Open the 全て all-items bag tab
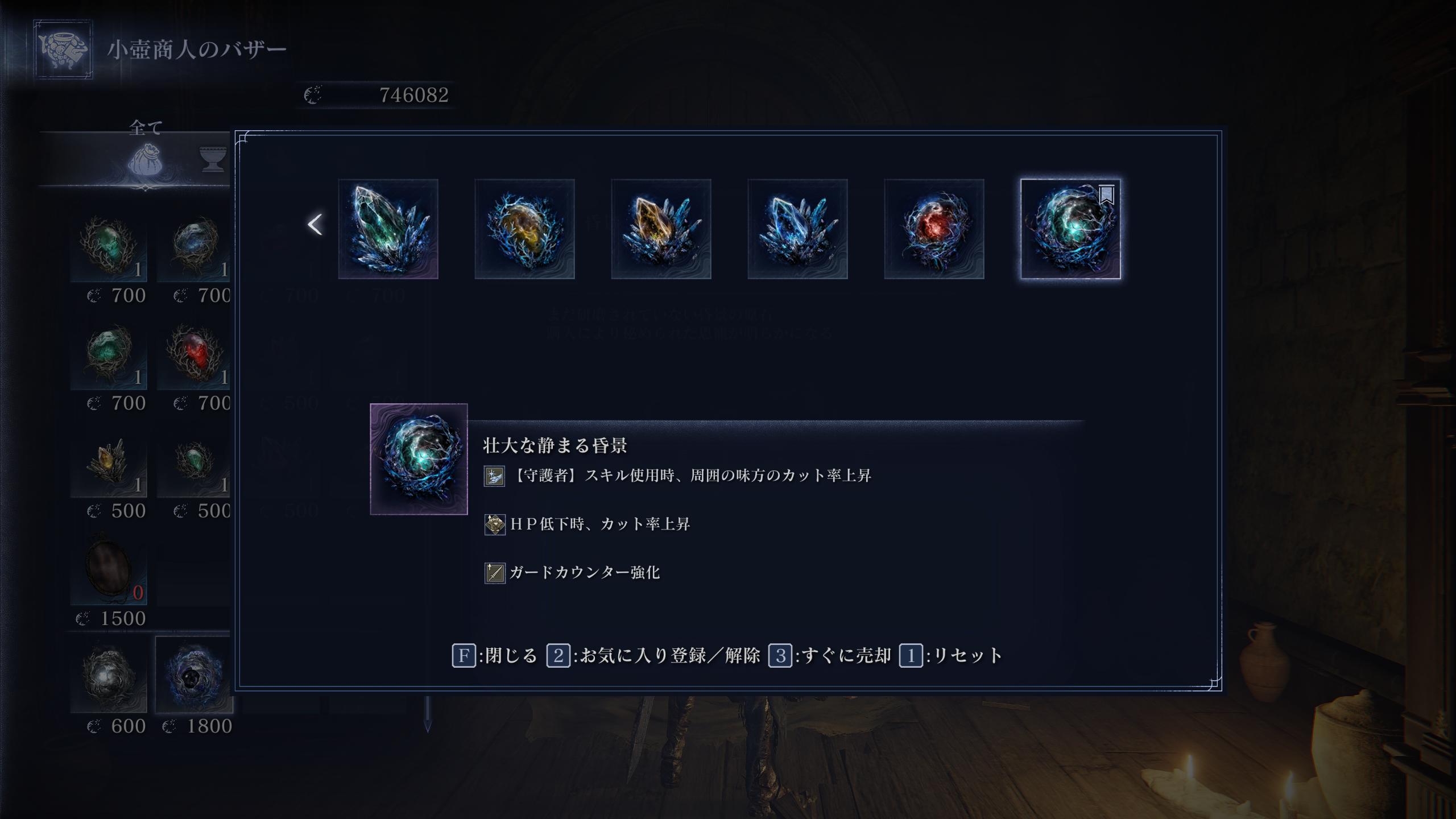The width and height of the screenshot is (1456, 819). 146,160
